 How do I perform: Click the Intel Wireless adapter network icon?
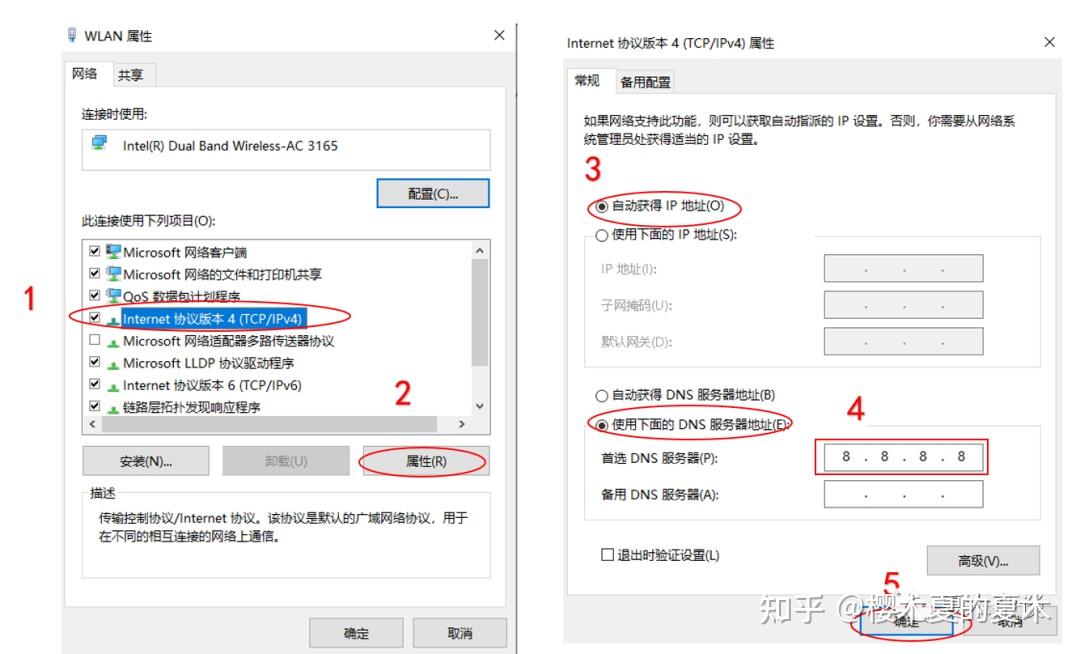pyautogui.click(x=99, y=143)
